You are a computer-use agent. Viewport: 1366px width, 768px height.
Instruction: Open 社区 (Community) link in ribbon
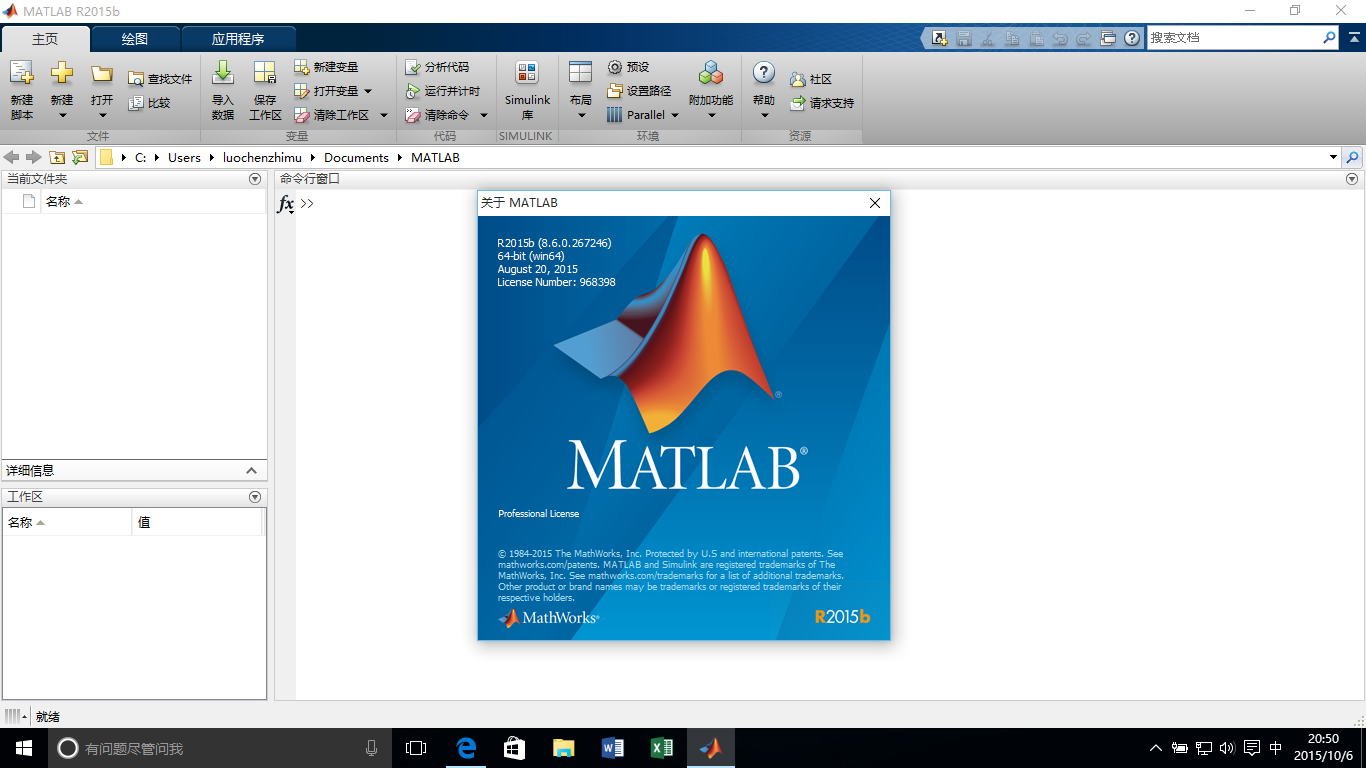(x=810, y=79)
